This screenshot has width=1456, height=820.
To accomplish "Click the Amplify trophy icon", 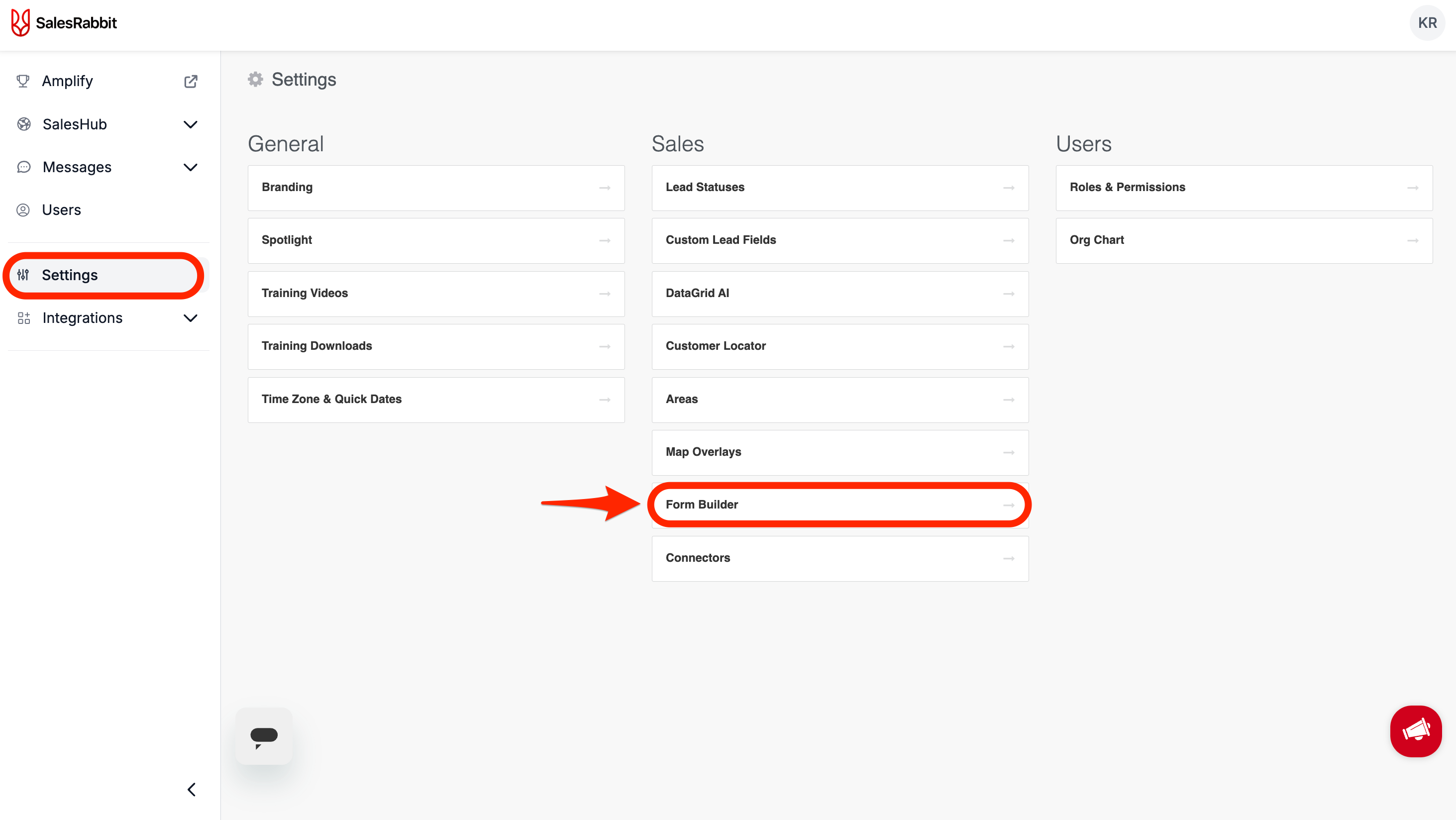I will 23,82.
